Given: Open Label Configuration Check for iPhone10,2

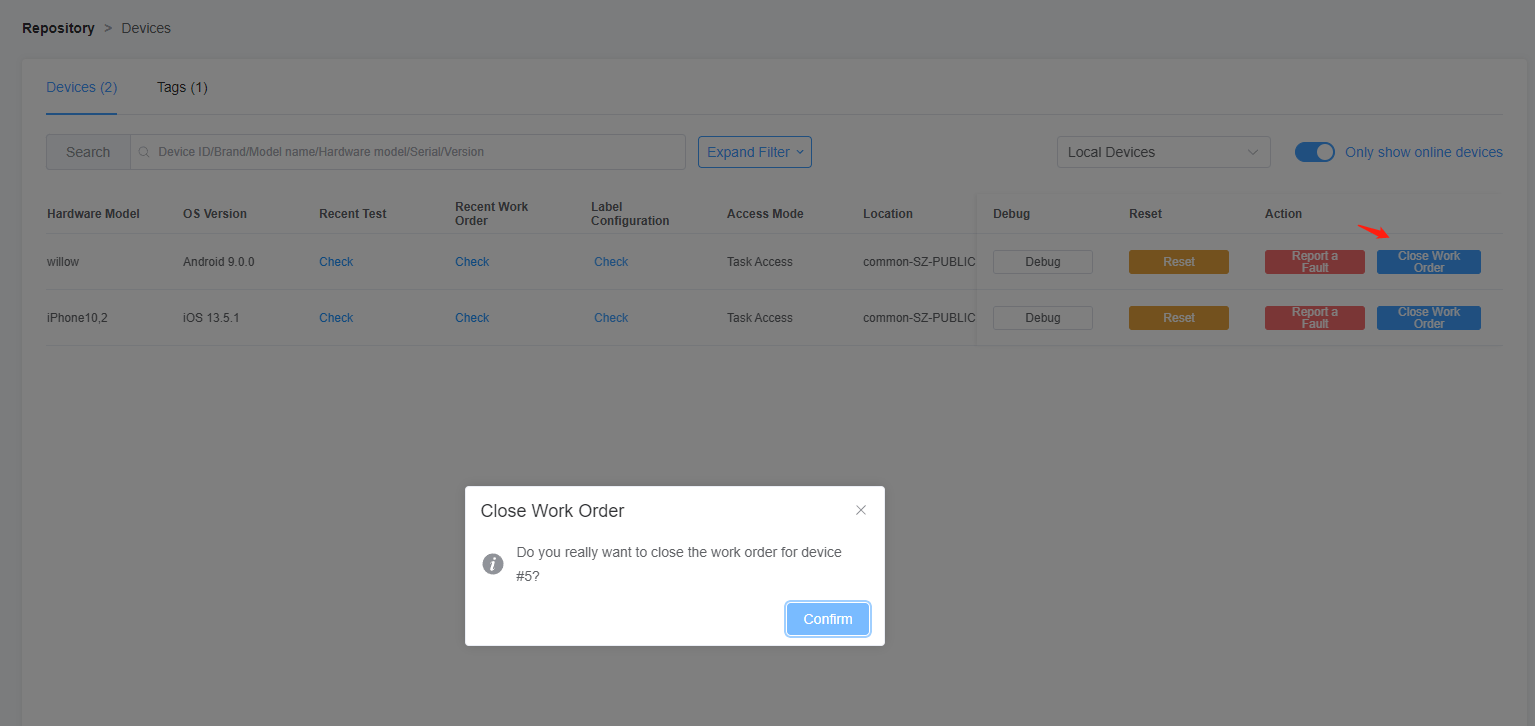Looking at the screenshot, I should (611, 318).
